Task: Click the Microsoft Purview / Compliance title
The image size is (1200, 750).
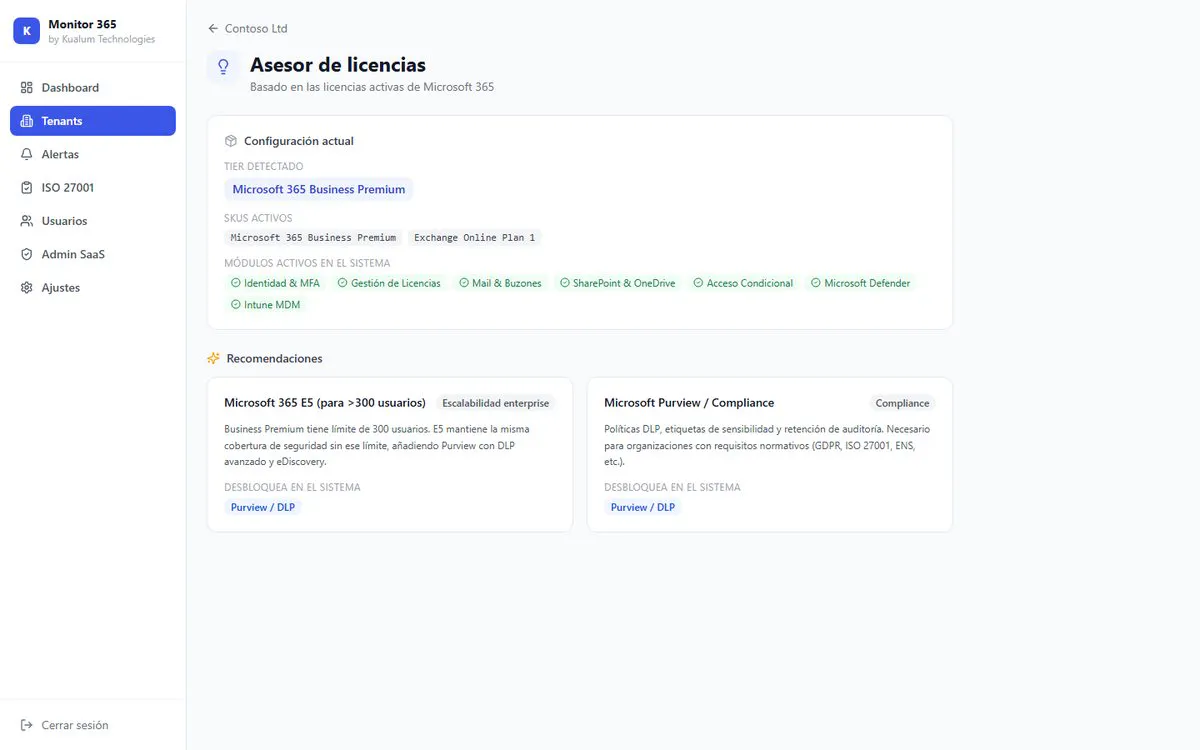Action: click(x=689, y=403)
